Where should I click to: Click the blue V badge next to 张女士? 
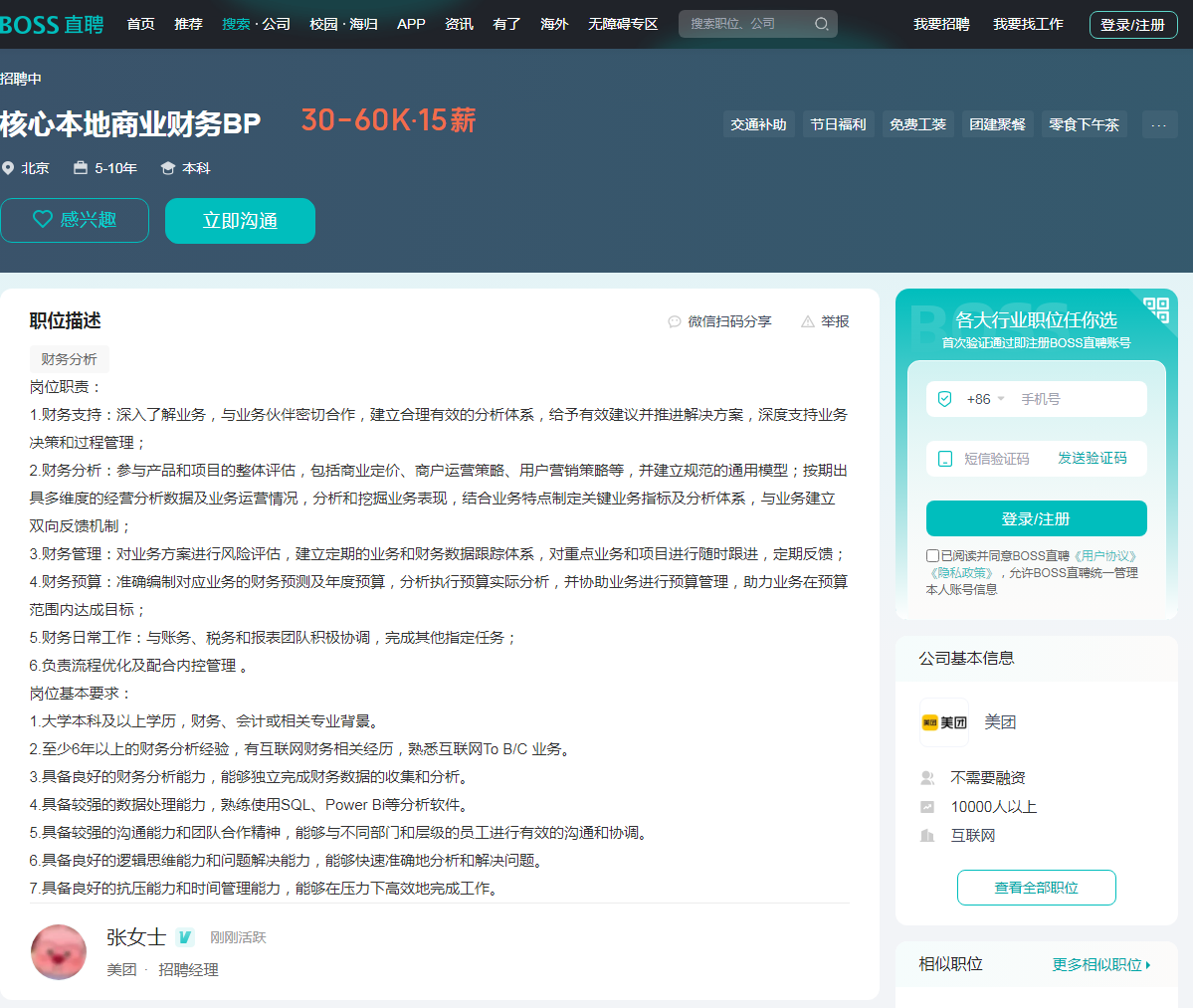click(184, 936)
